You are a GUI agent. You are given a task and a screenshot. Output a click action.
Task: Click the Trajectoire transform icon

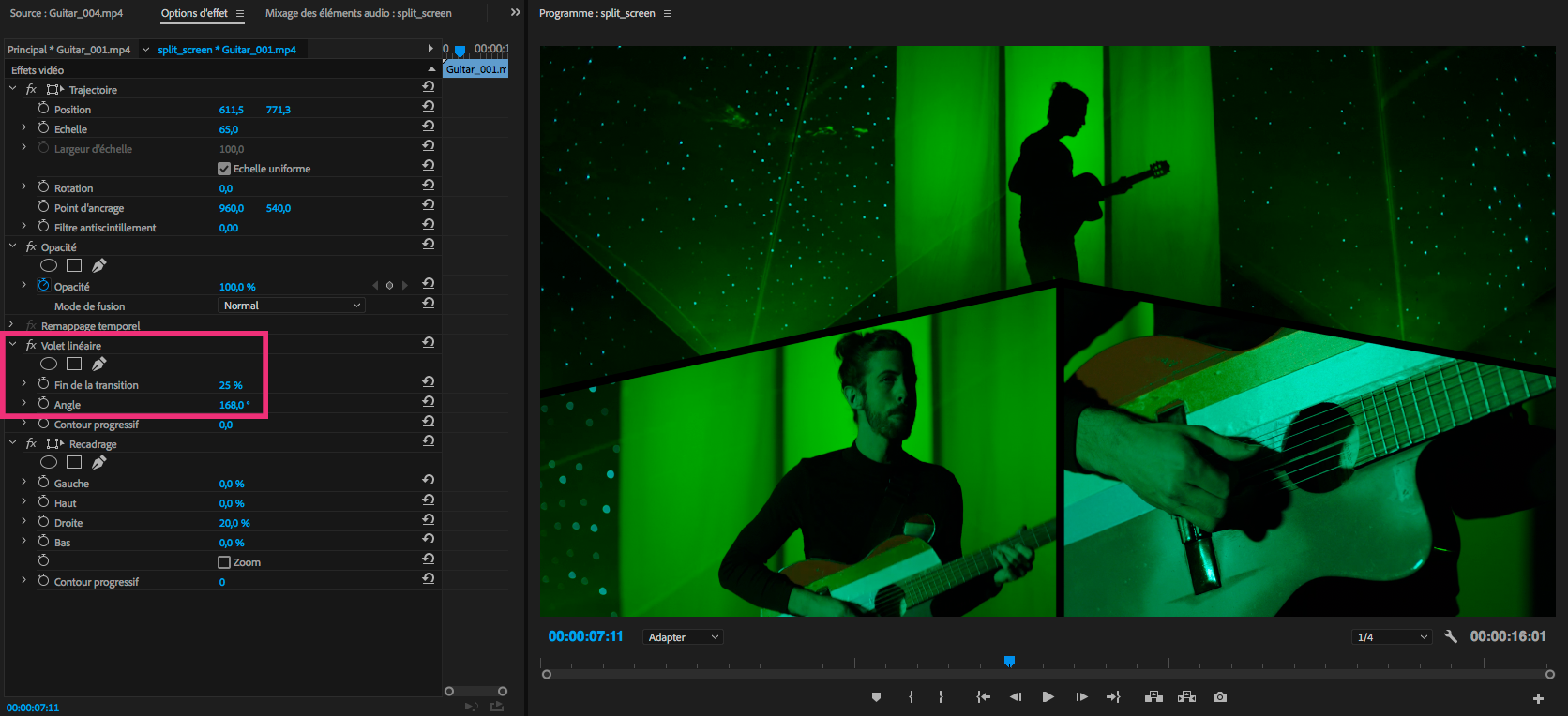(x=55, y=90)
